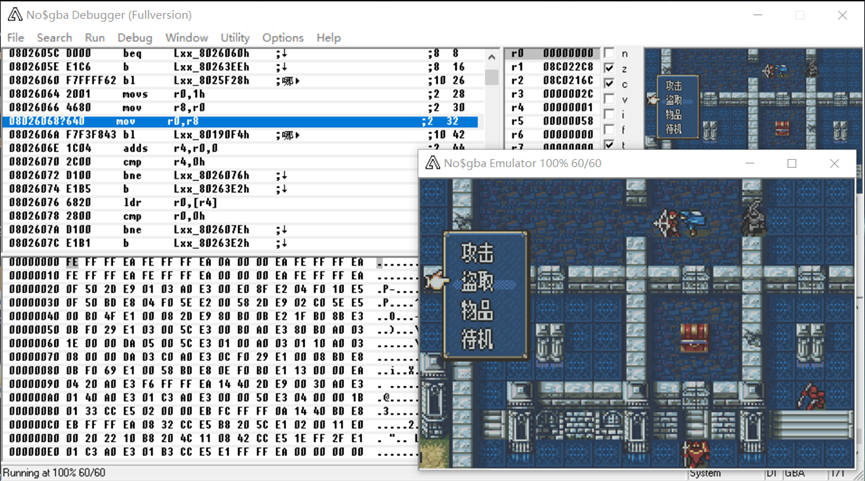Select register r0 value 00000000

pos(568,54)
